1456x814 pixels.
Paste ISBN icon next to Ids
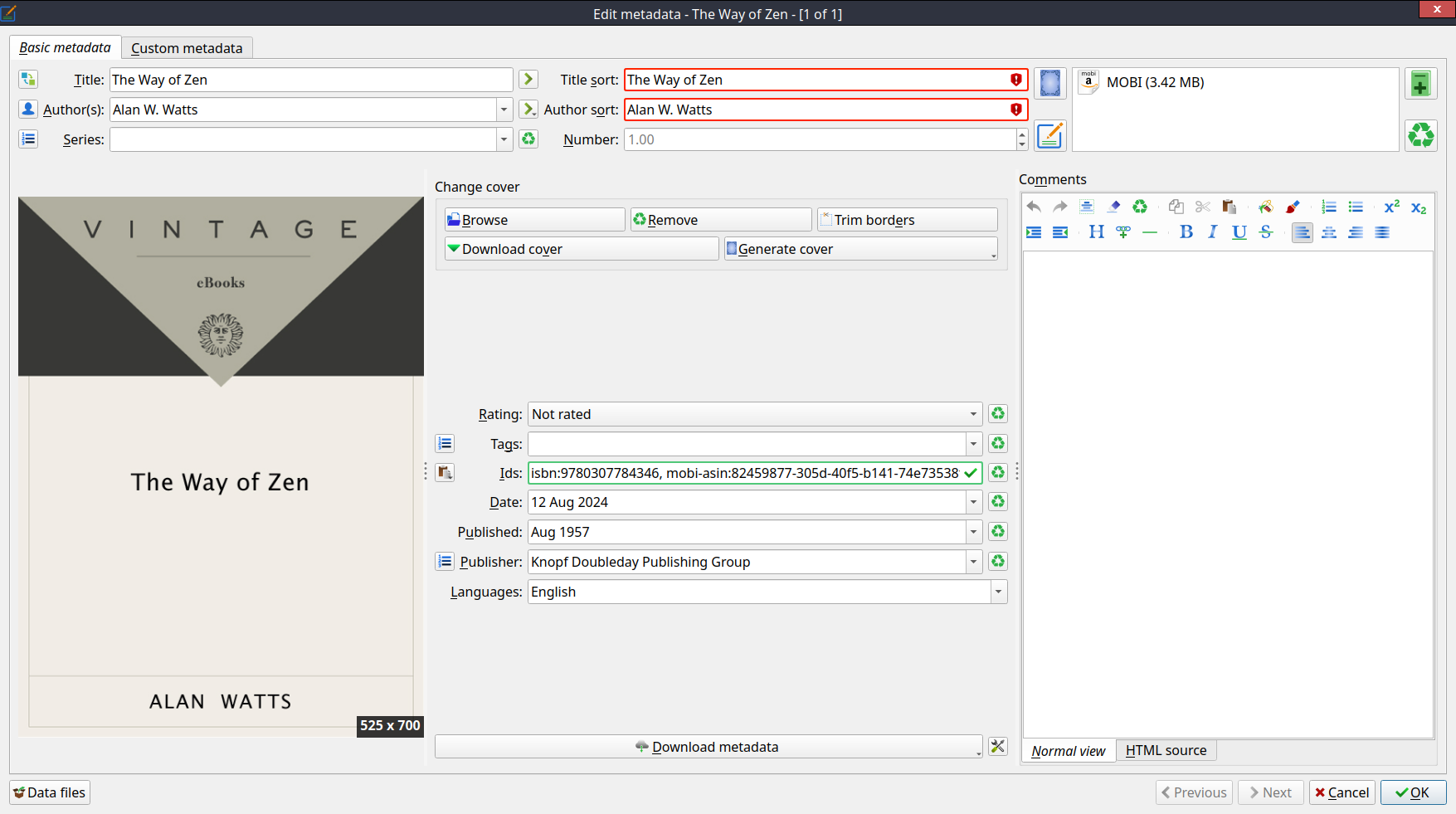click(x=445, y=473)
